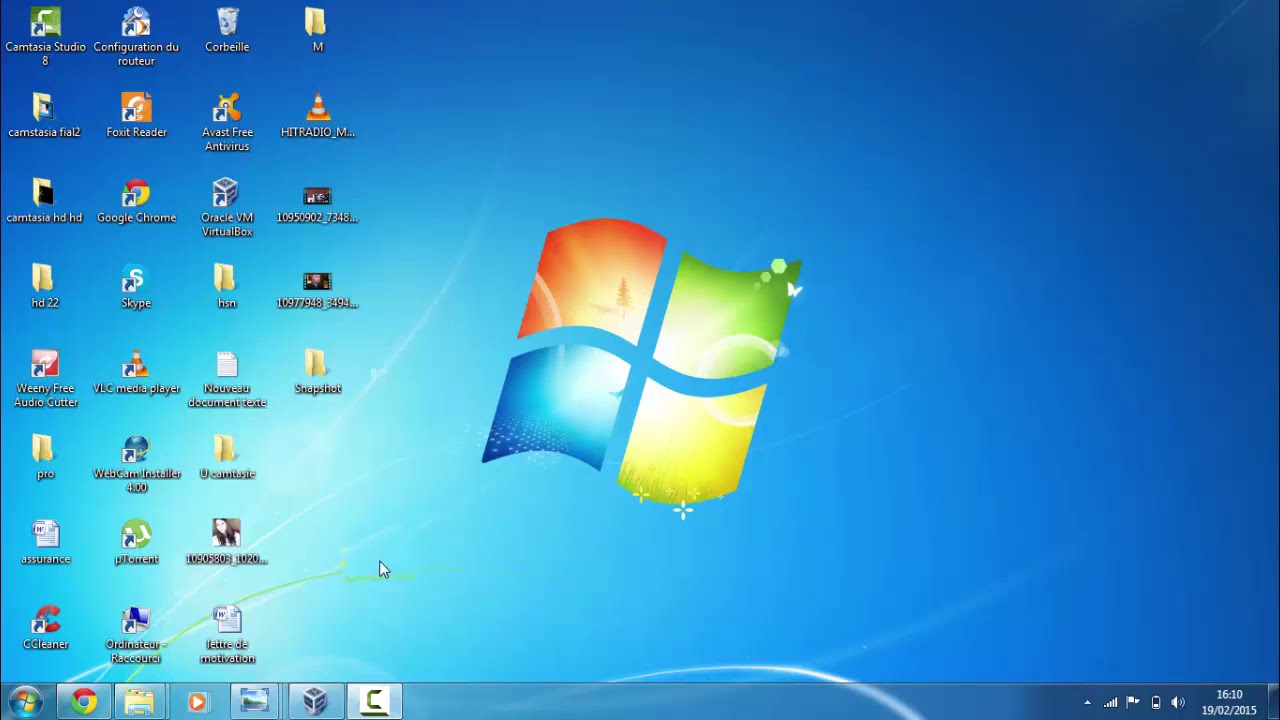The width and height of the screenshot is (1280, 720).
Task: Launch CCleaner from the desktop
Action: click(45, 628)
